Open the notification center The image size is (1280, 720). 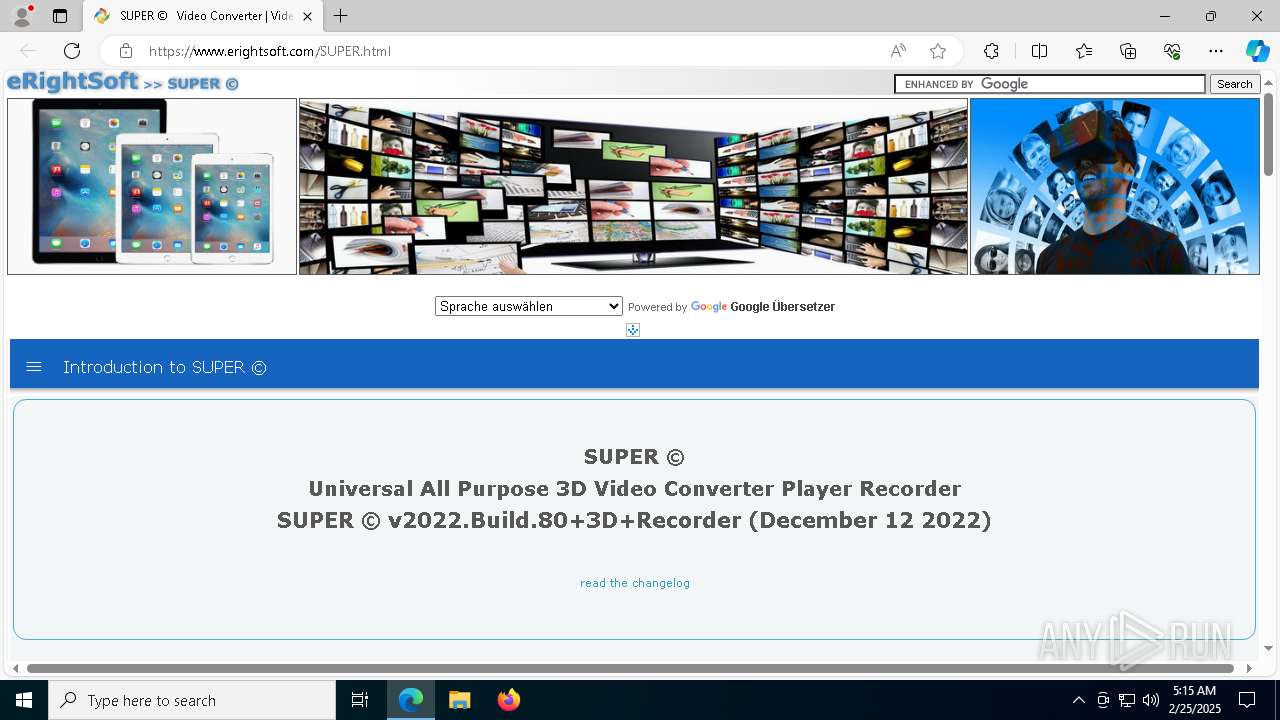pos(1247,700)
